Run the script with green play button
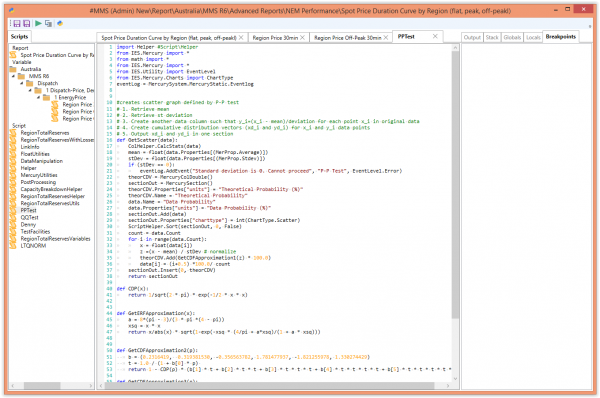600x398 pixels. tap(38, 23)
